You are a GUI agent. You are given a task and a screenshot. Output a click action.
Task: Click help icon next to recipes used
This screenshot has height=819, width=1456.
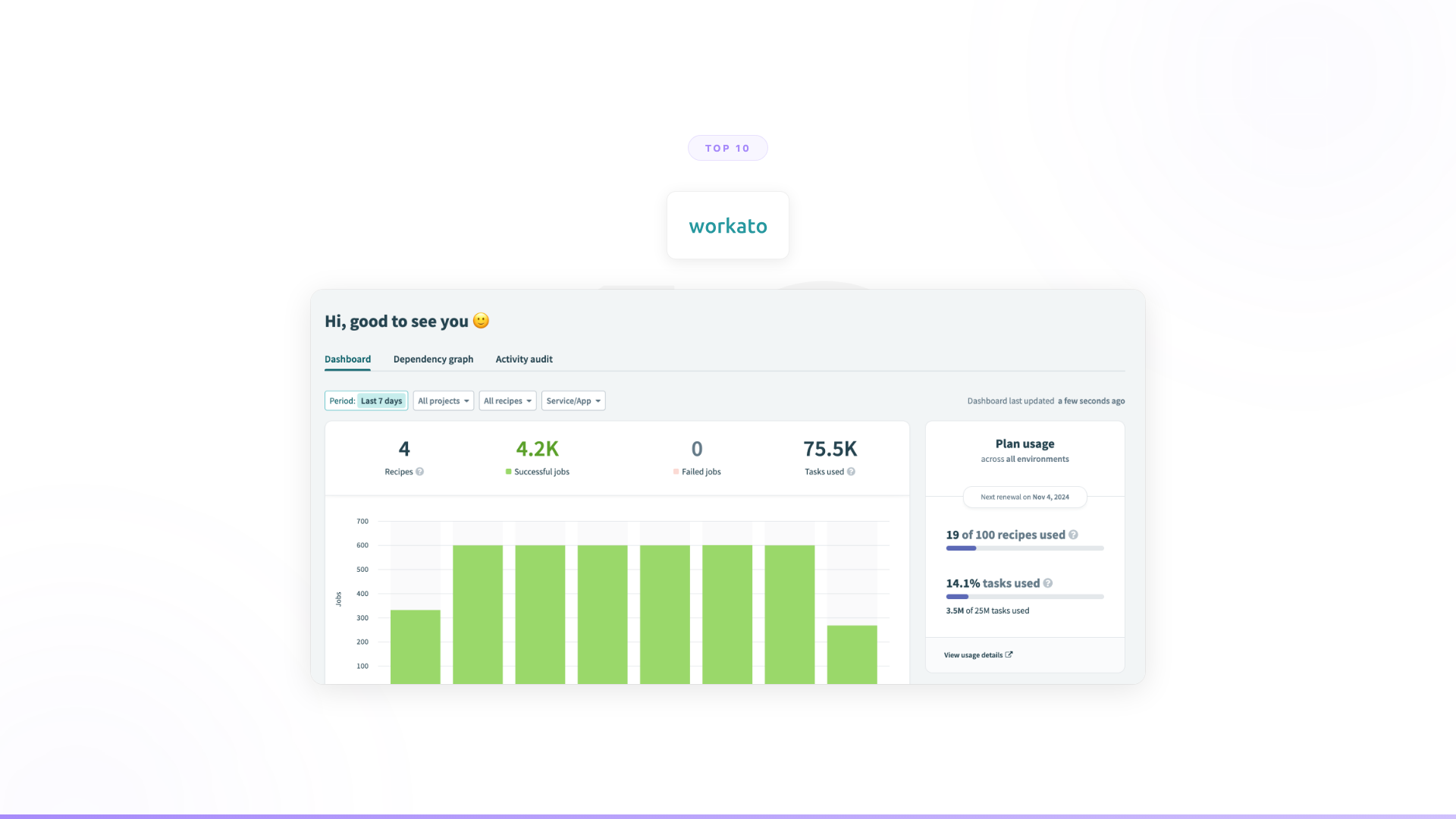point(1073,535)
